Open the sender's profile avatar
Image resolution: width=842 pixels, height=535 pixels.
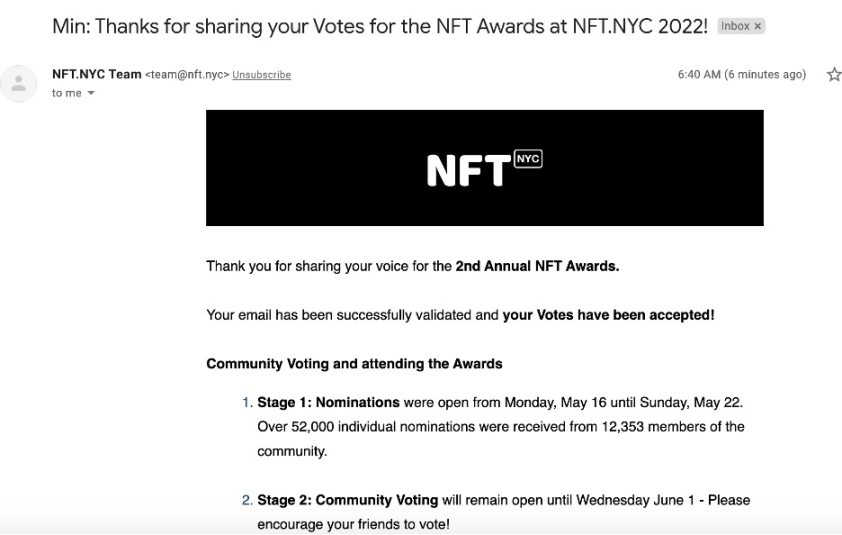(17, 83)
